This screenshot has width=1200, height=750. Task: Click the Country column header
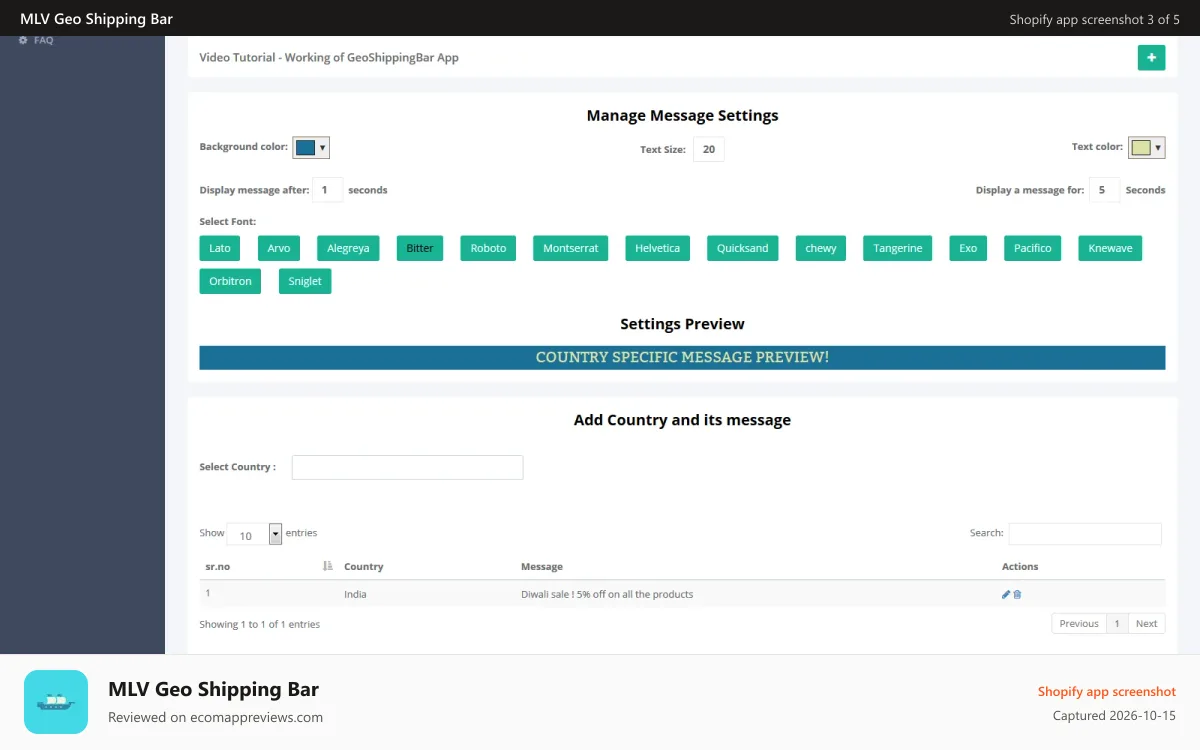[364, 567]
